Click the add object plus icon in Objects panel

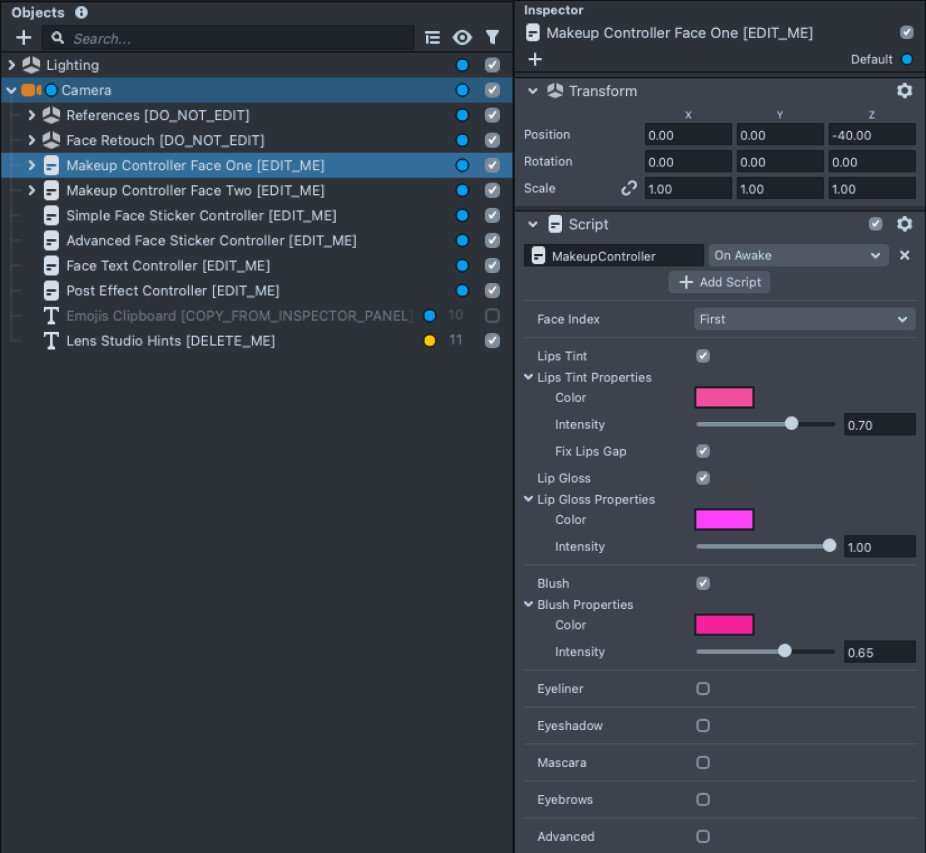[x=24, y=38]
